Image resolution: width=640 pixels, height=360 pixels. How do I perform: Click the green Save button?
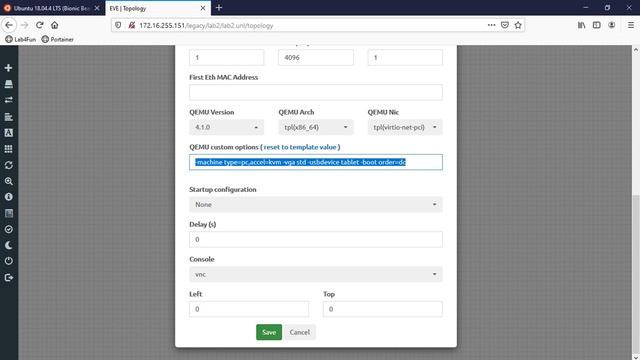269,332
